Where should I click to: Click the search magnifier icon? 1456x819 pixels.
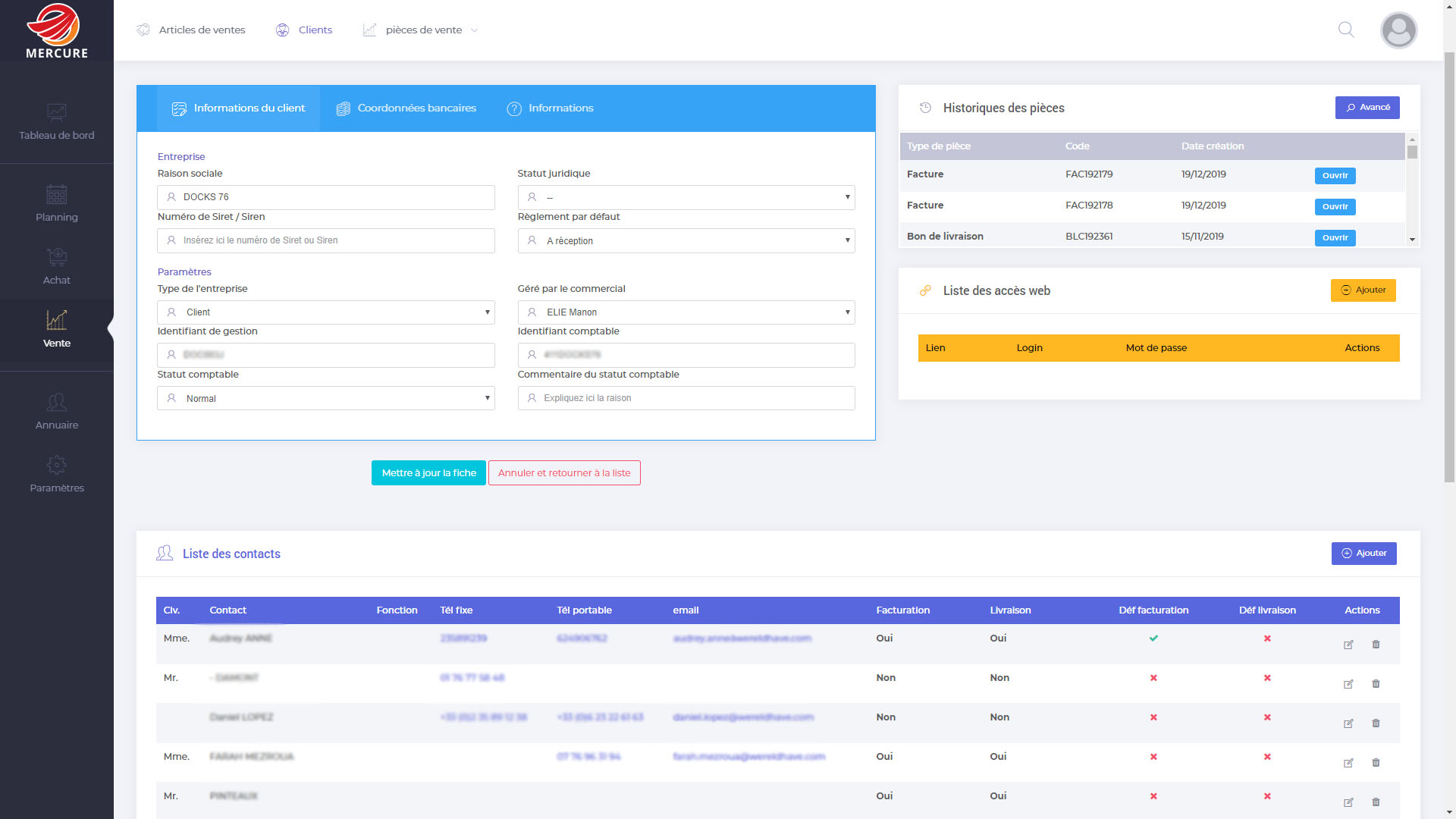coord(1346,30)
